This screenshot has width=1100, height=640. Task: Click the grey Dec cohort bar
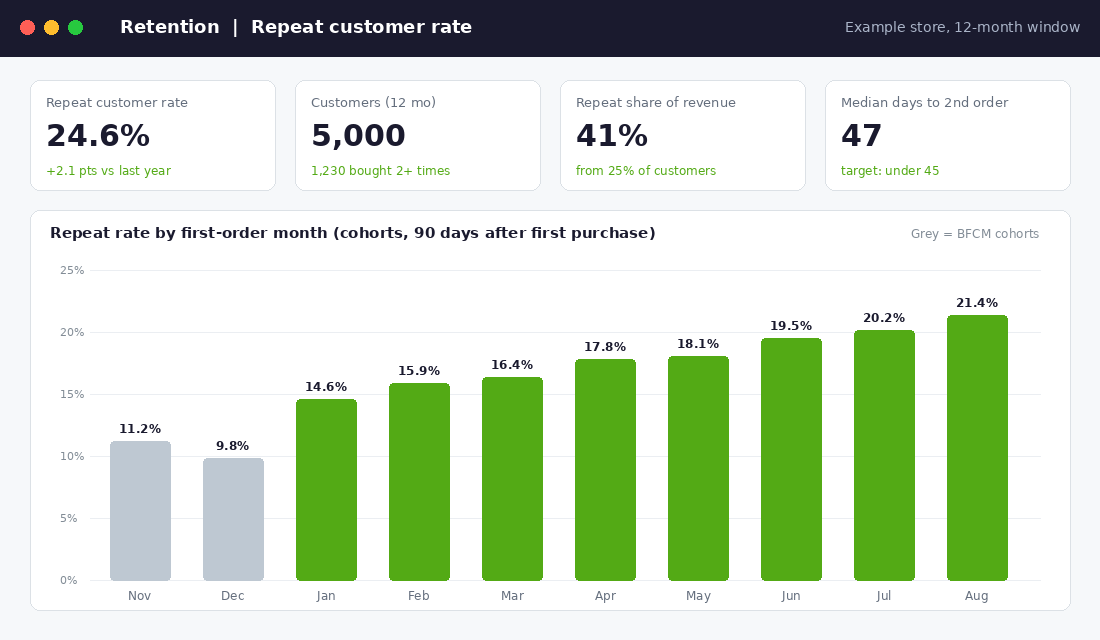click(x=234, y=519)
